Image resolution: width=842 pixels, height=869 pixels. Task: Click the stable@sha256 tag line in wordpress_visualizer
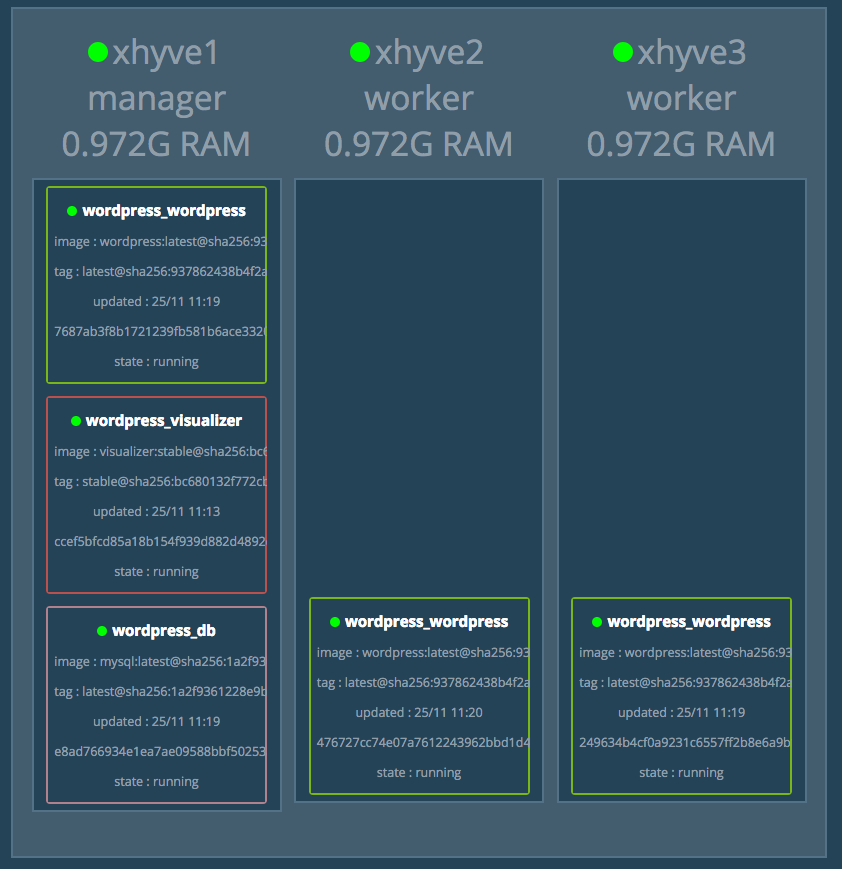(160, 481)
